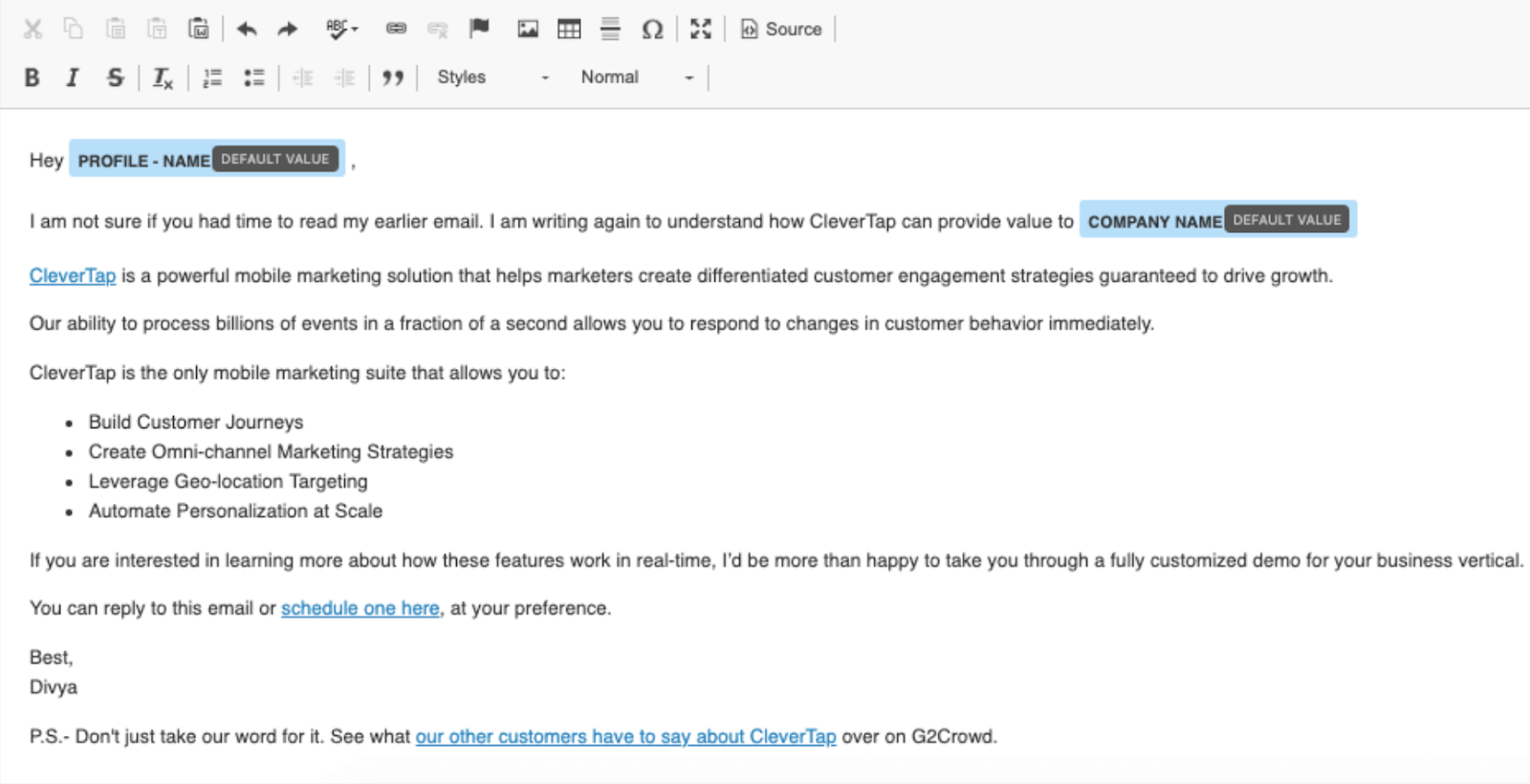Toggle bold formatting
Image resolution: width=1530 pixels, height=784 pixels.
click(32, 77)
